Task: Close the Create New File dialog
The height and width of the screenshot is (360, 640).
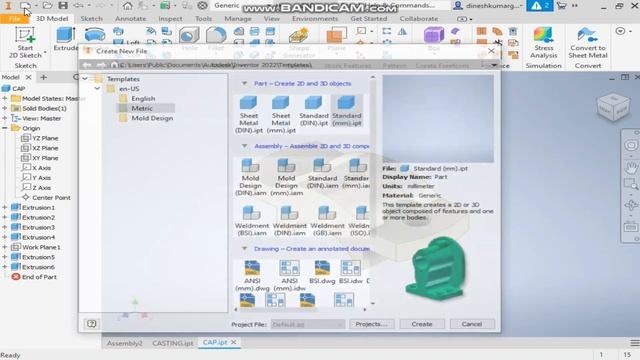Action: [491, 51]
